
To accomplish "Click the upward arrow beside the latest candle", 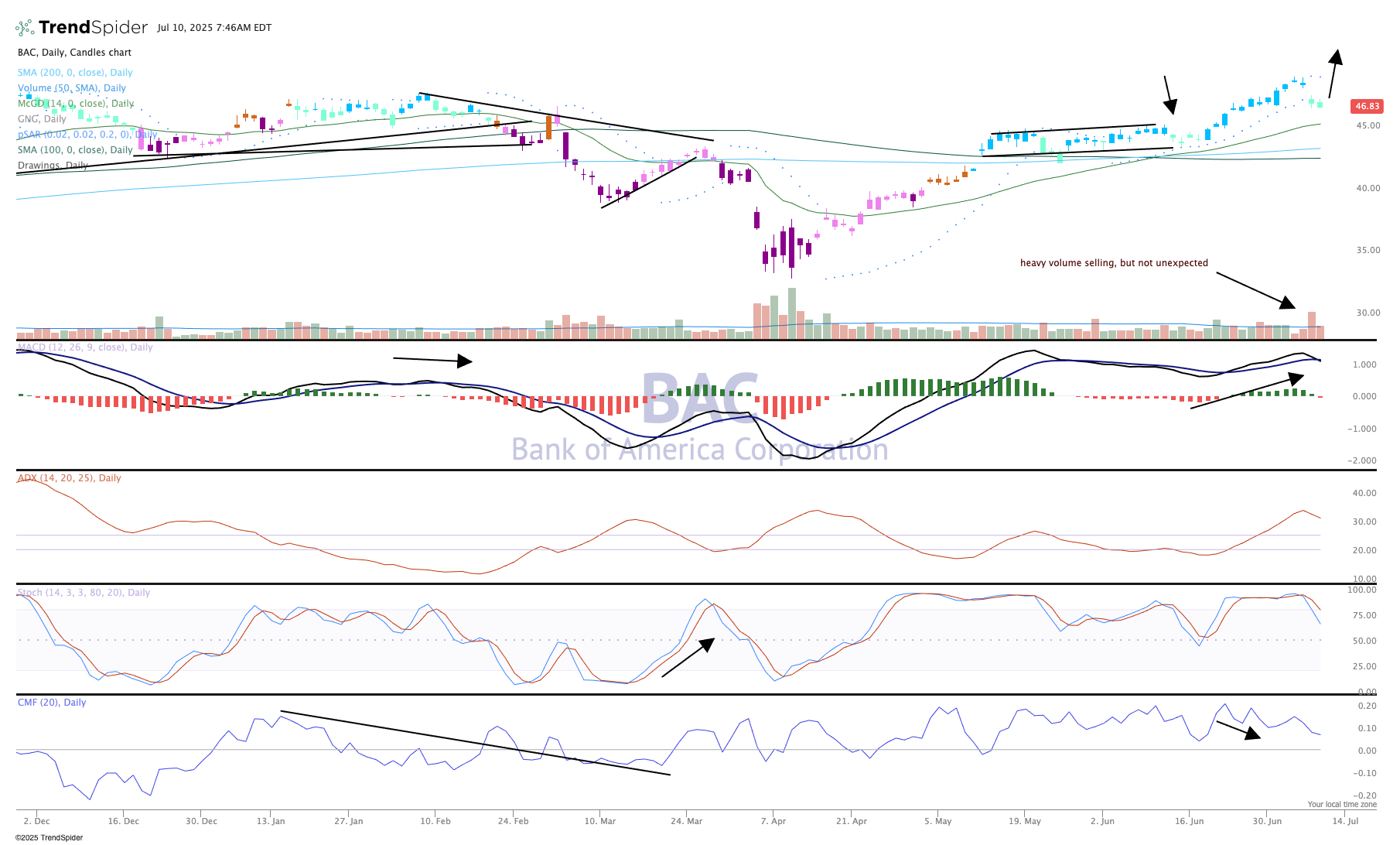I will point(1333,74).
